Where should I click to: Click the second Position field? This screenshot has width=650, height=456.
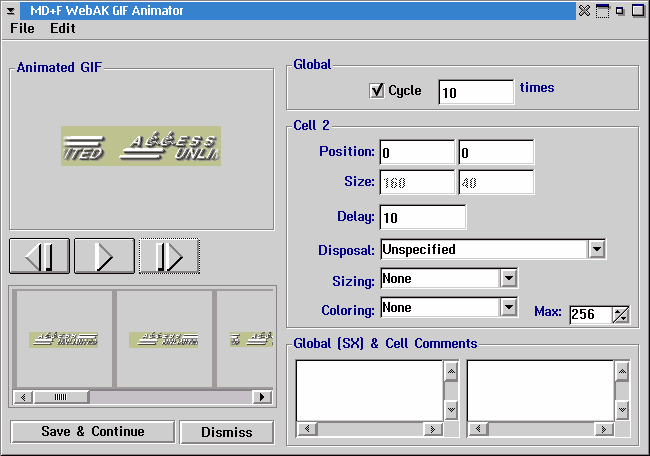[496, 153]
